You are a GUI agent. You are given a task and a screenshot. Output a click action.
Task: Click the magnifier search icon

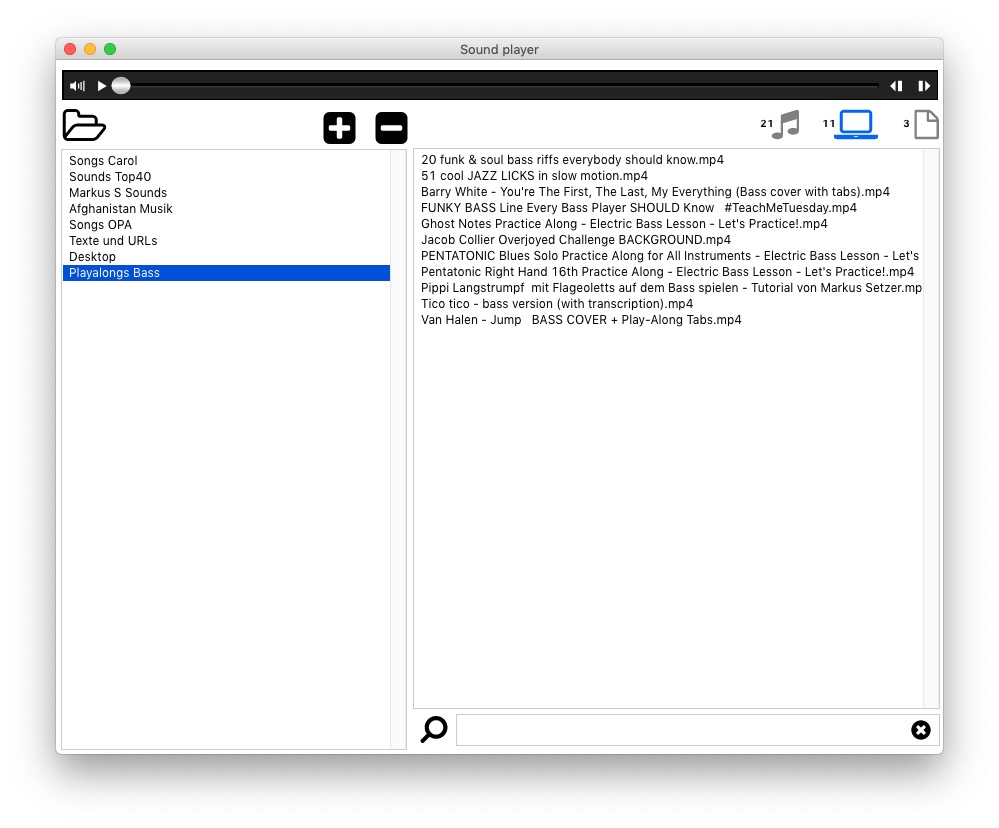point(434,730)
